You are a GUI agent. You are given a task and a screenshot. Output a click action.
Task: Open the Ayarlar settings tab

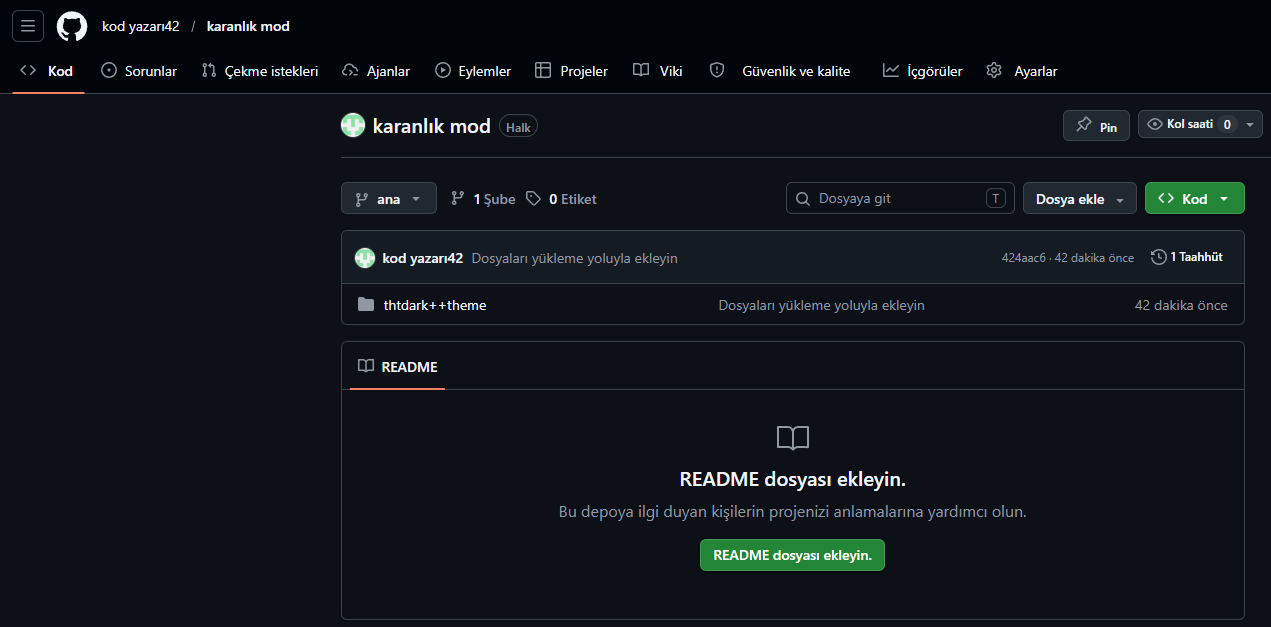point(1021,71)
